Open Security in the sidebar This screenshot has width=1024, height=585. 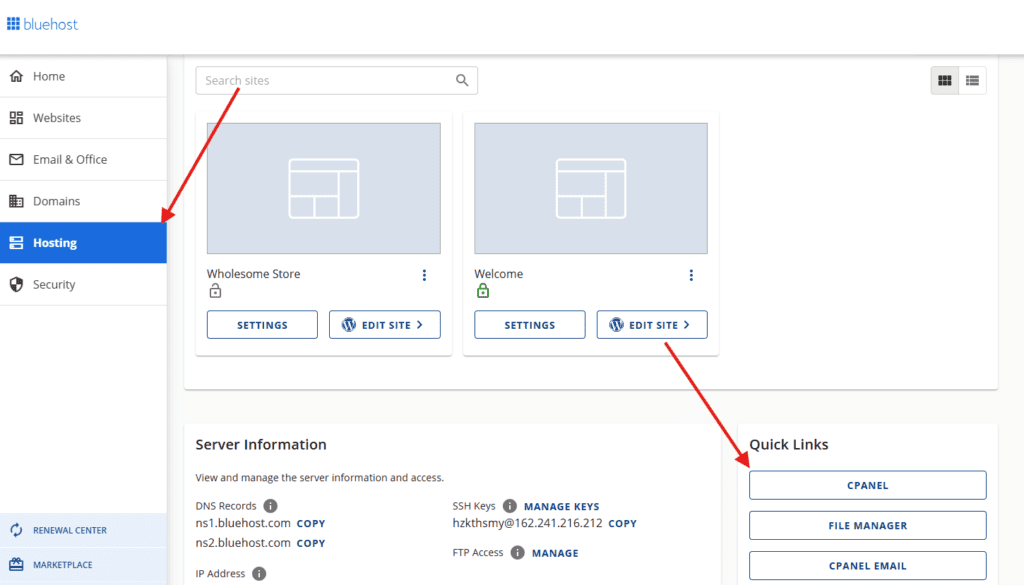click(83, 285)
